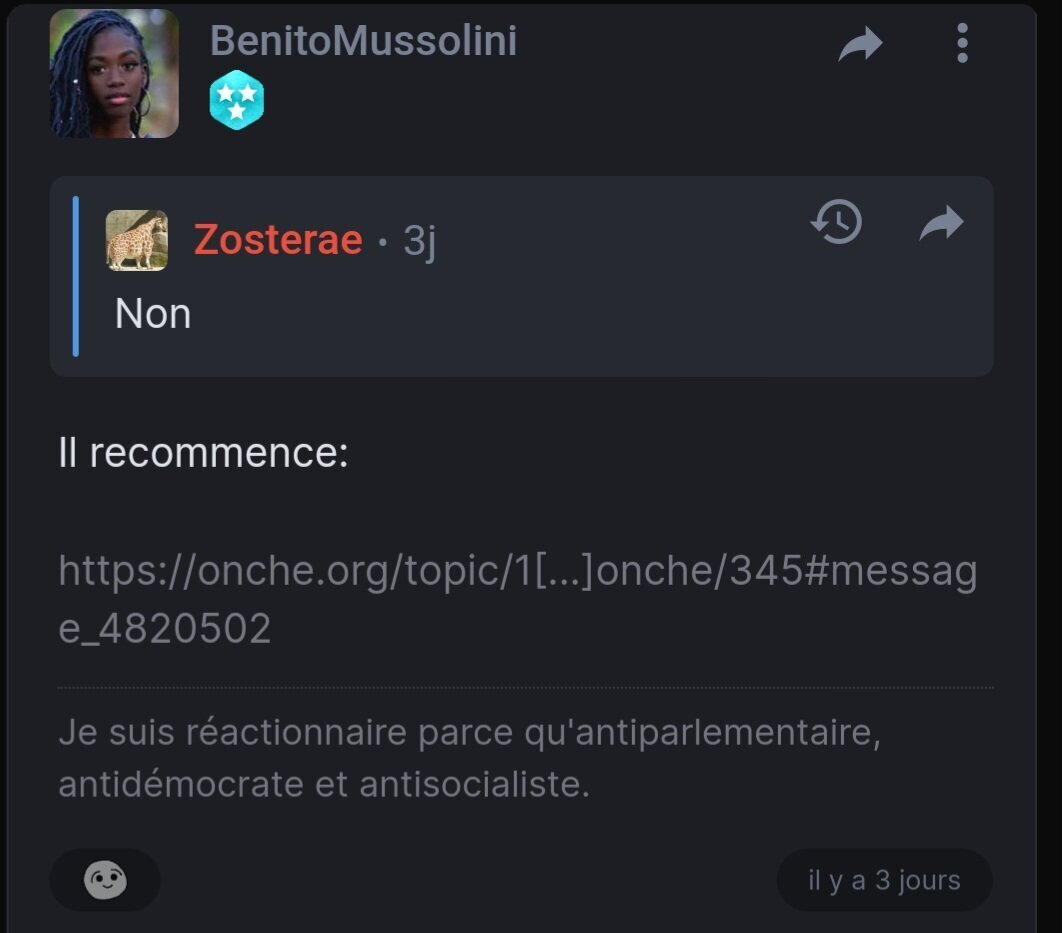This screenshot has width=1062, height=933.
Task: Add a reaction with the smiley button
Action: (105, 880)
